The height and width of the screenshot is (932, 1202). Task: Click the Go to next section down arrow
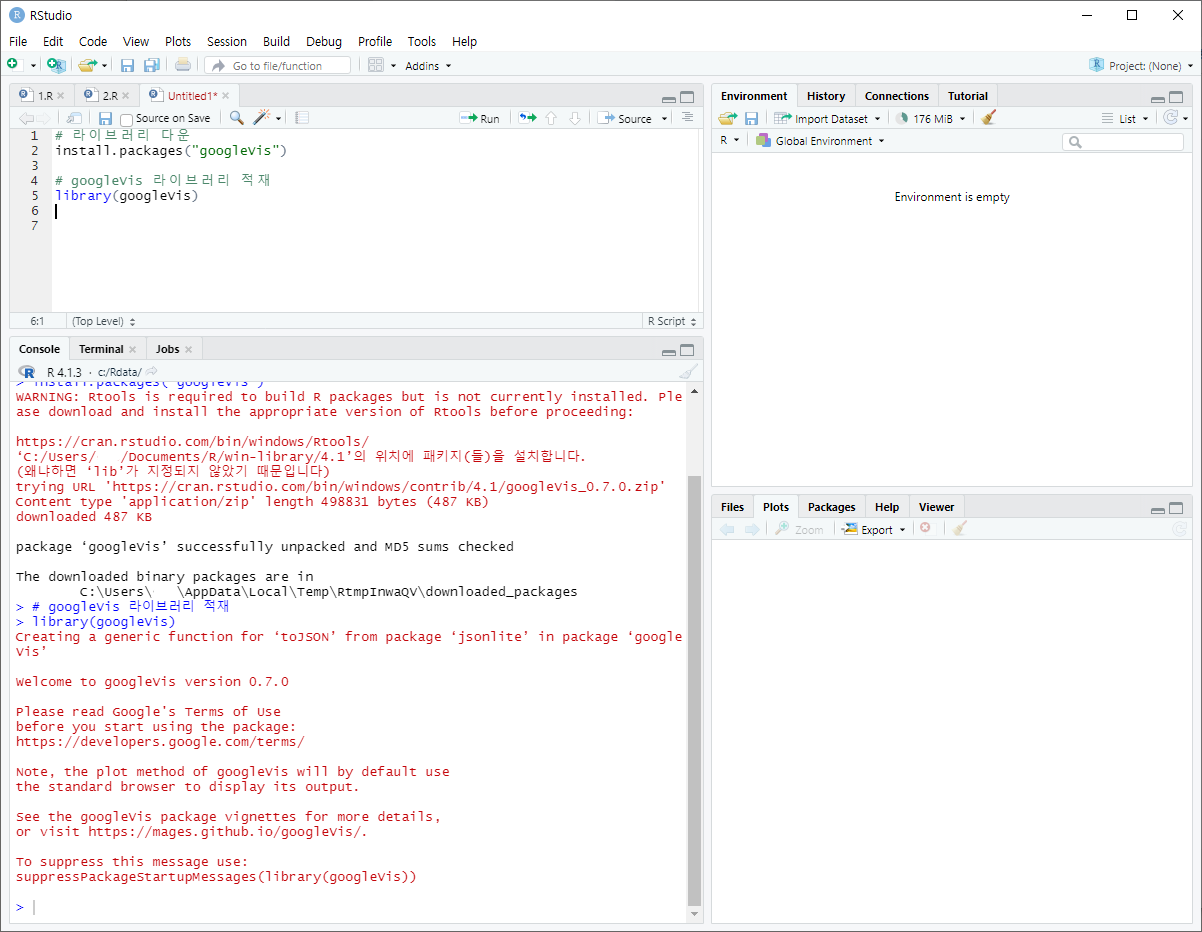[574, 118]
